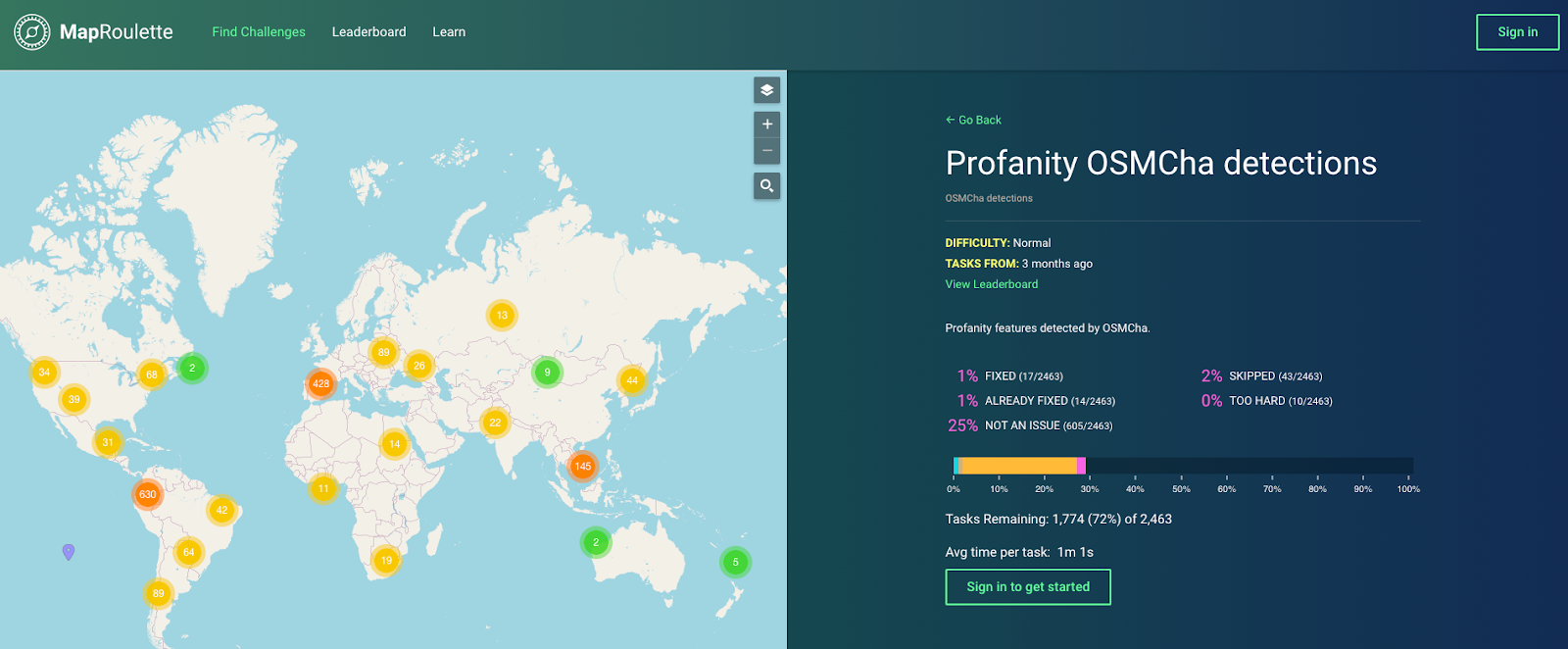
Task: Click the cluster marker labeled 630
Action: pos(147,494)
